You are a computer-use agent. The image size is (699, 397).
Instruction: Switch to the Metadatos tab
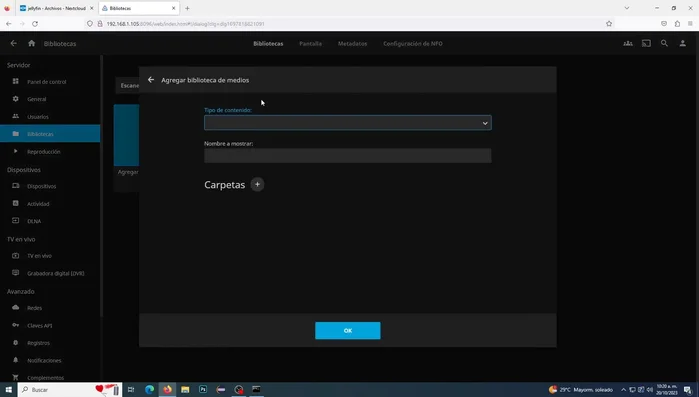pos(352,44)
